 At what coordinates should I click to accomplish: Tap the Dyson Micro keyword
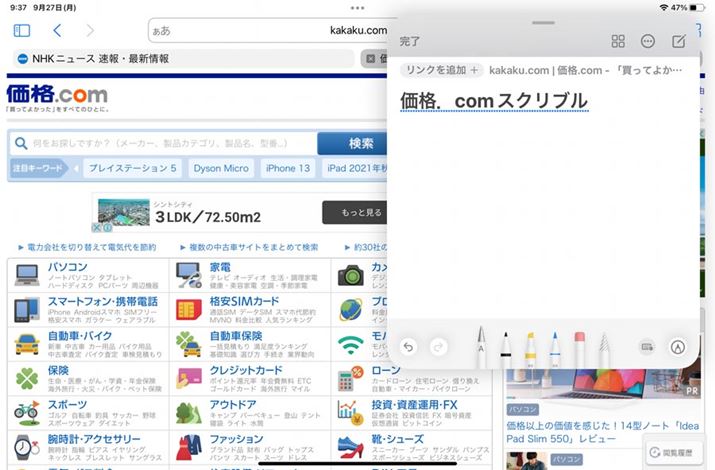(x=221, y=168)
